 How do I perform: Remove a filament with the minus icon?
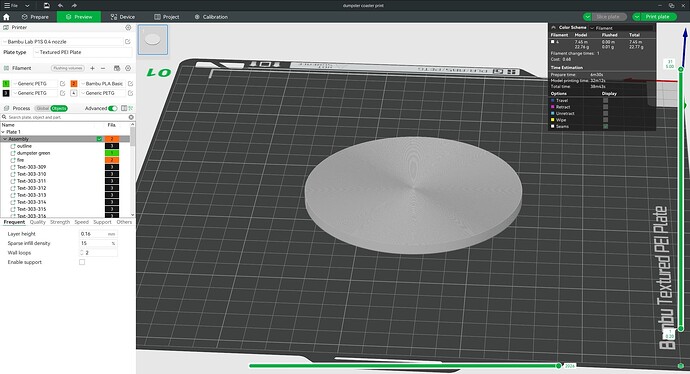[x=103, y=68]
